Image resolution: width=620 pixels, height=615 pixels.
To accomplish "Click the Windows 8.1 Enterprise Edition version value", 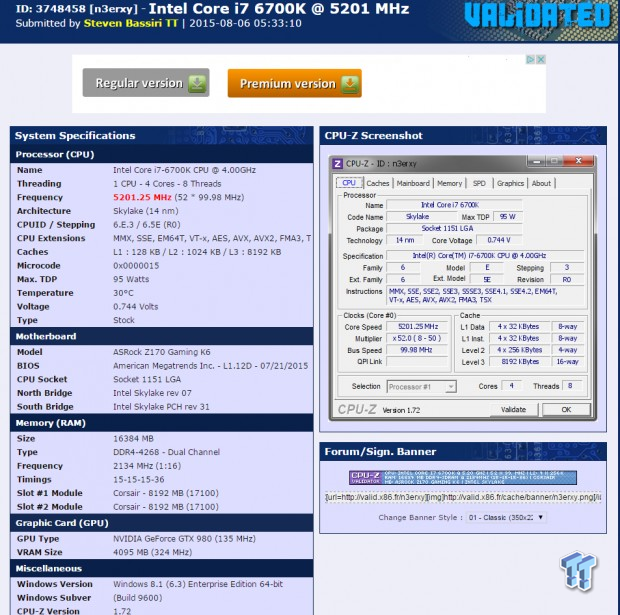I will pyautogui.click(x=198, y=584).
